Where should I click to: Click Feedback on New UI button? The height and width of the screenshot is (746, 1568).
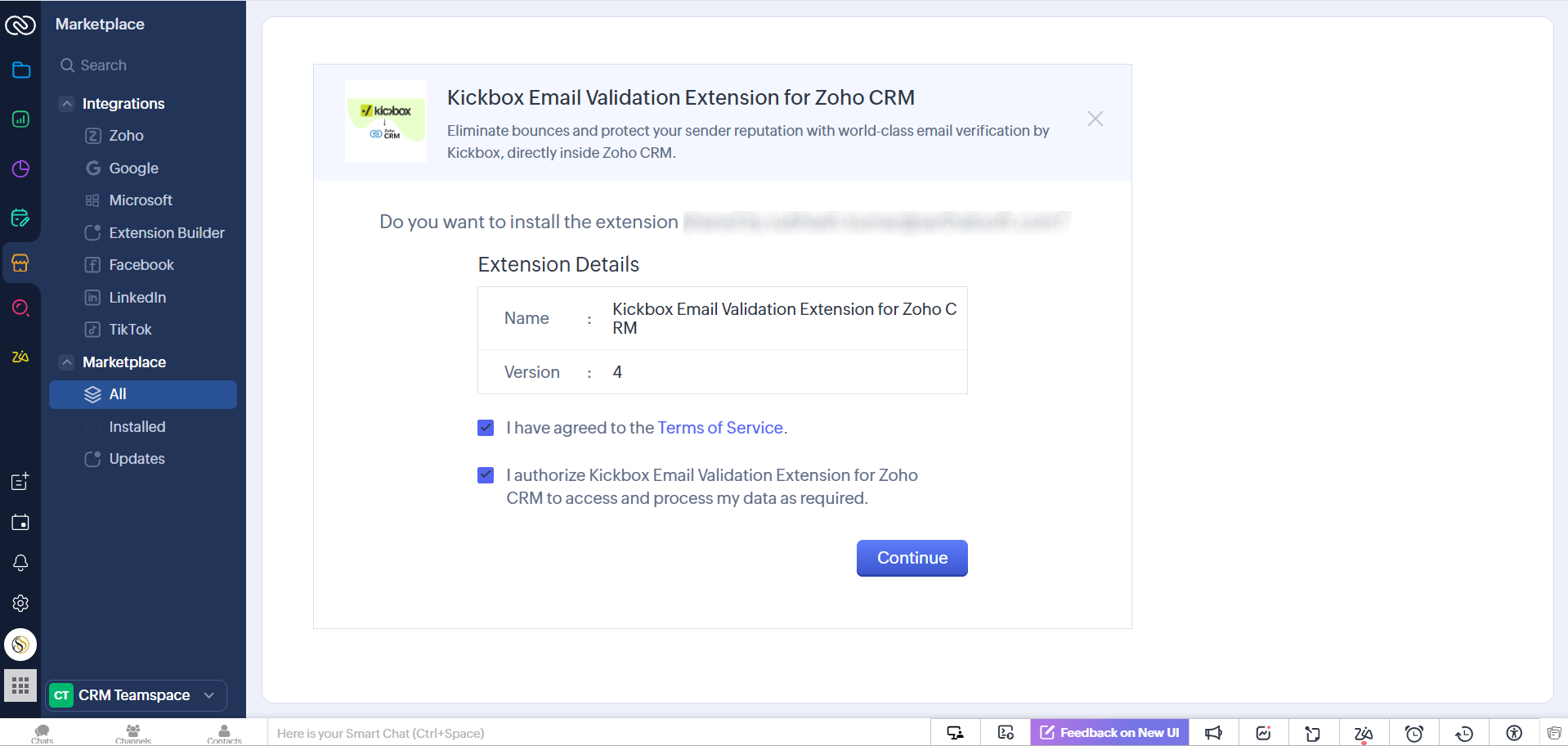point(1109,733)
